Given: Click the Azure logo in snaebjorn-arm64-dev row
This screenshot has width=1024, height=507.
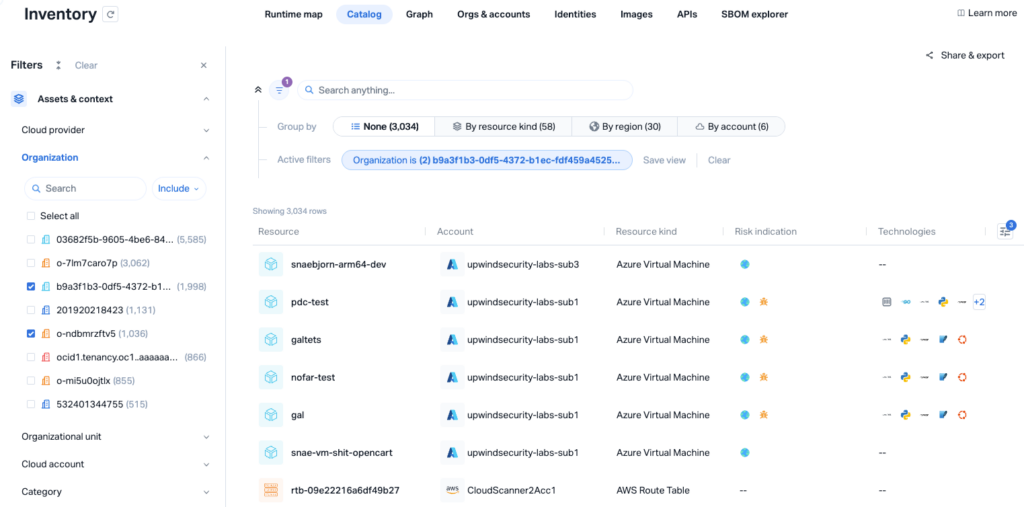Looking at the screenshot, I should coord(452,265).
